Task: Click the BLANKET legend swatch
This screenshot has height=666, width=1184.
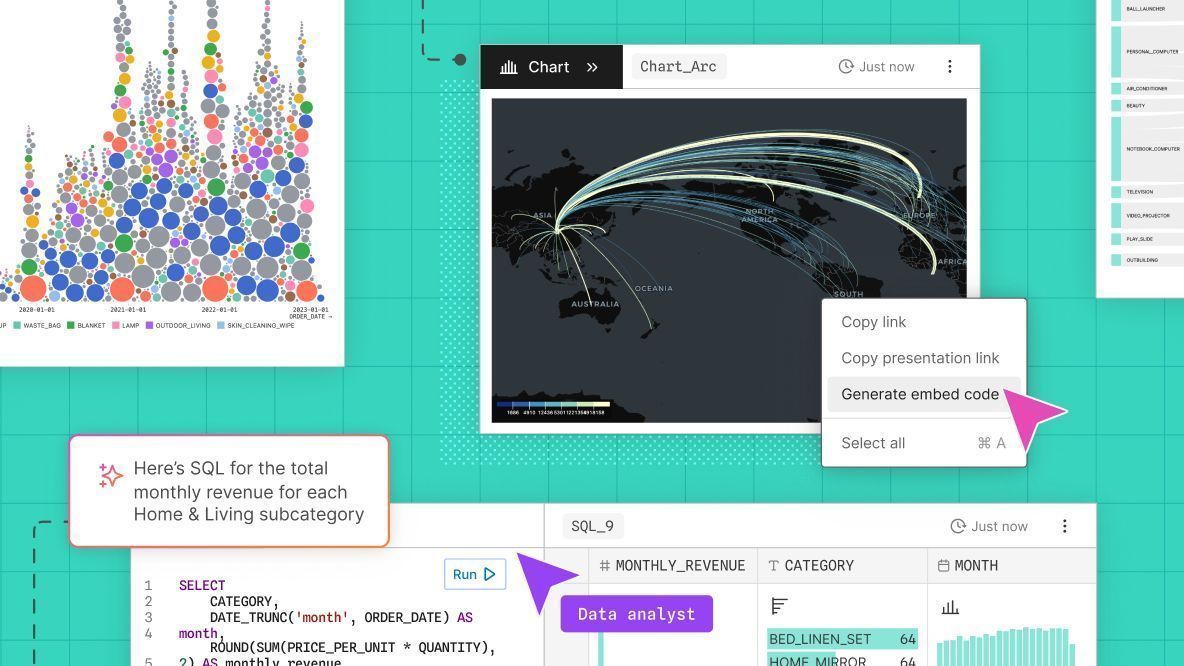Action: pyautogui.click(x=71, y=325)
